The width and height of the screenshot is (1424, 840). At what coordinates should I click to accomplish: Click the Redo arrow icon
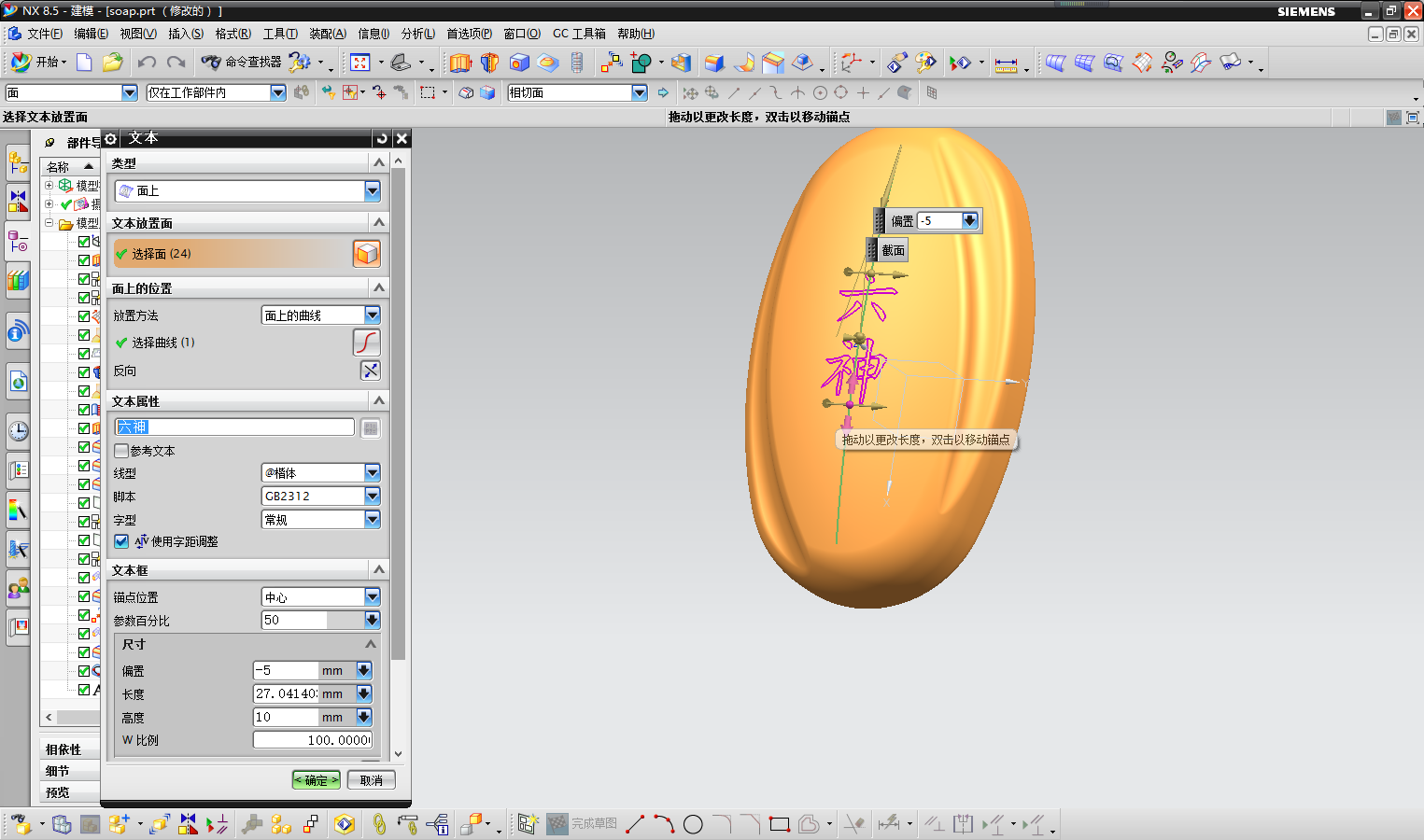point(176,63)
